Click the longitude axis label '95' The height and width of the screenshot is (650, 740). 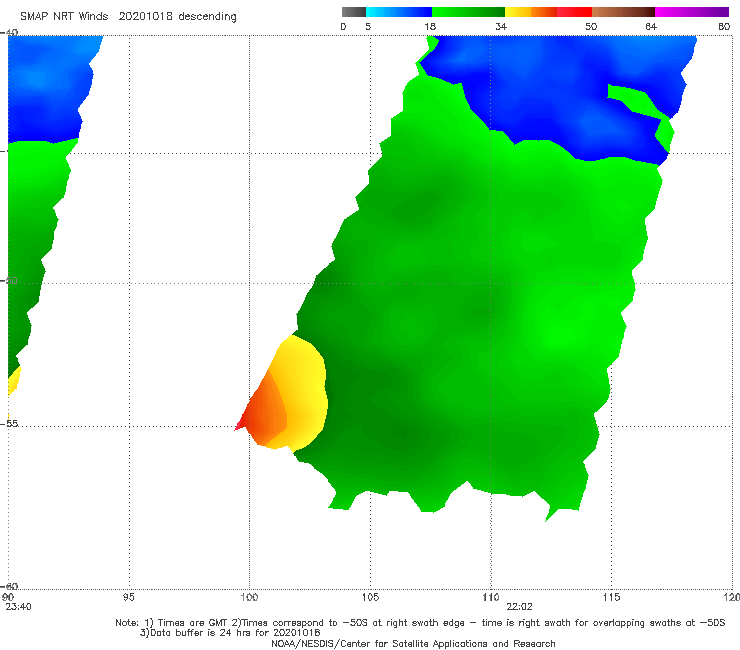pos(128,598)
